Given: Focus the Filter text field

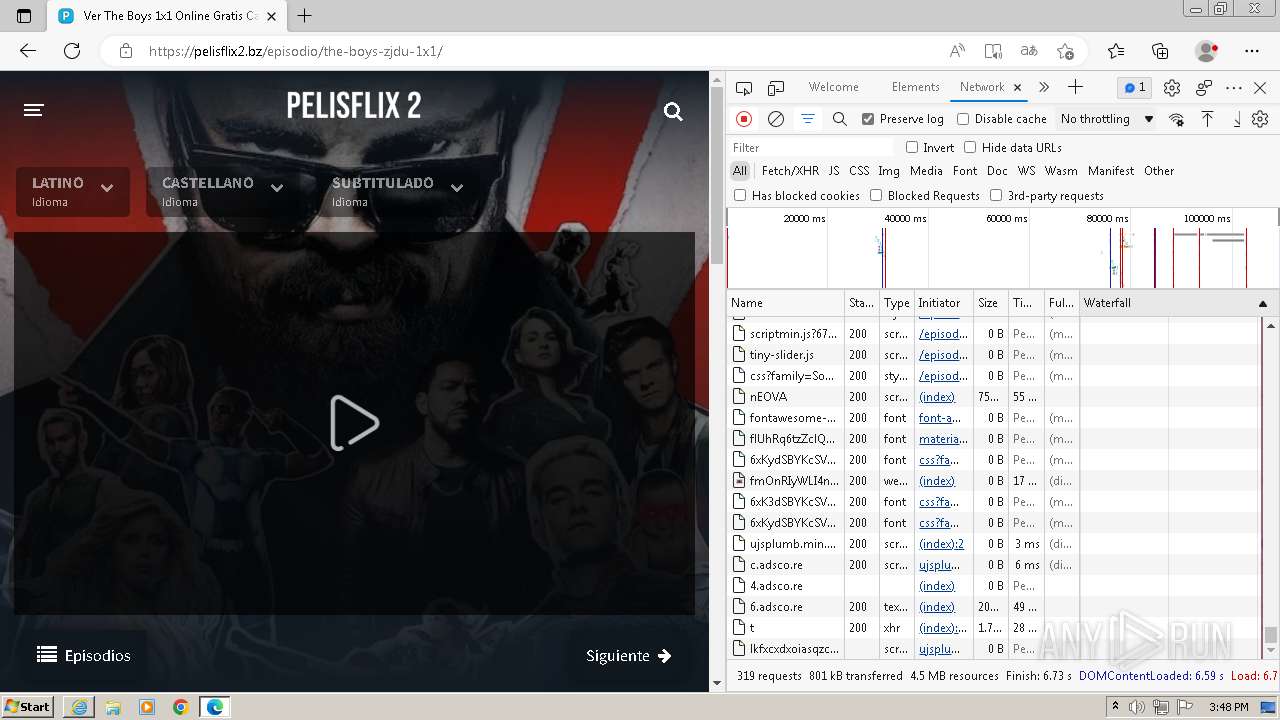Looking at the screenshot, I should click(812, 147).
